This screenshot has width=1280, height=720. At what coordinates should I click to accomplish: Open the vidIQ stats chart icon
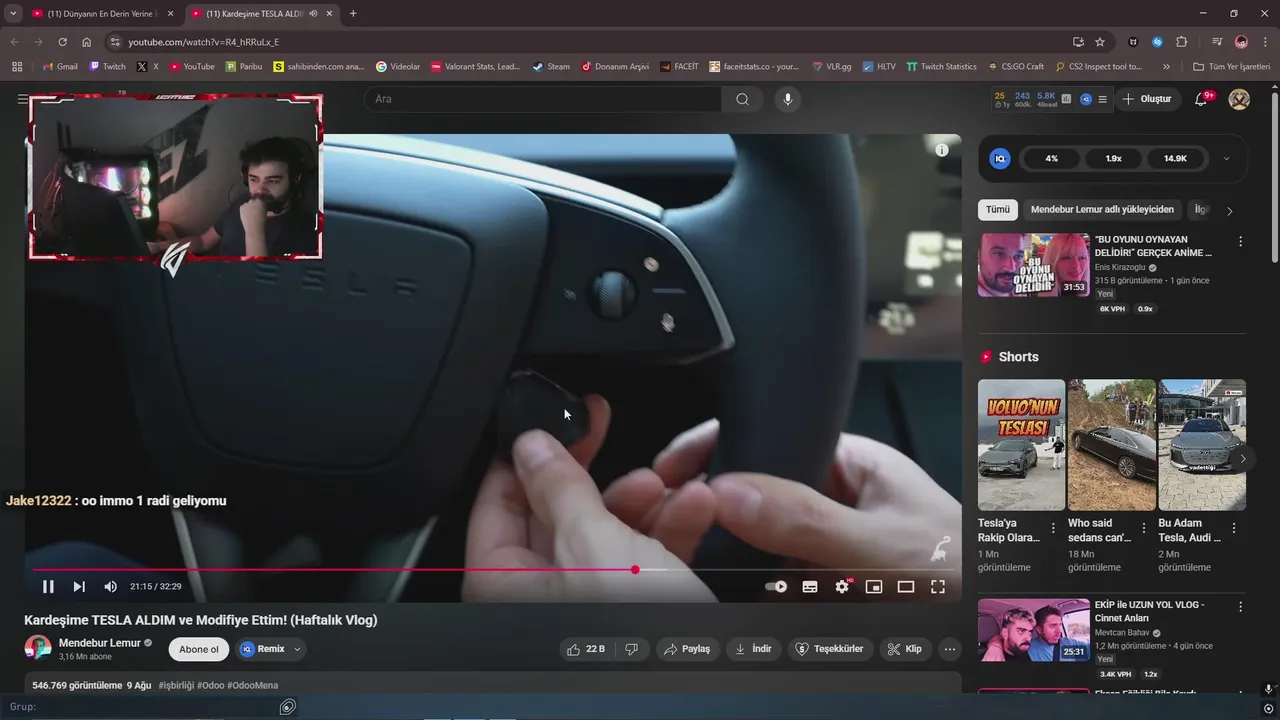point(1066,99)
